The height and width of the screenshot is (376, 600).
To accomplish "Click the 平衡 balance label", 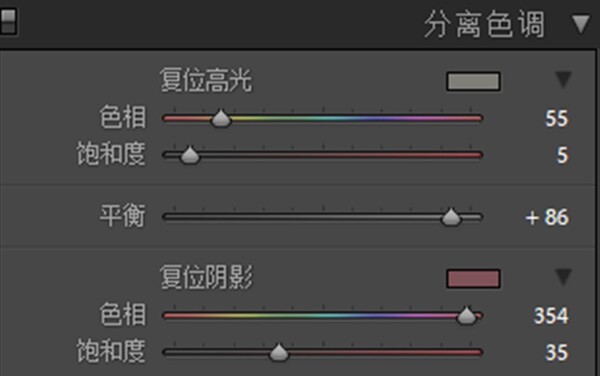I will point(123,216).
